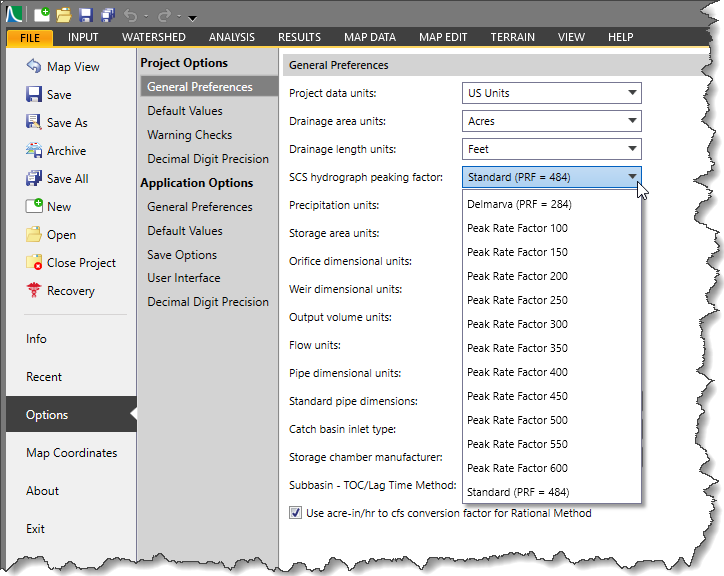Open the Drainage length units dropdown
Screen dimensions: 724x576
pyautogui.click(x=551, y=149)
